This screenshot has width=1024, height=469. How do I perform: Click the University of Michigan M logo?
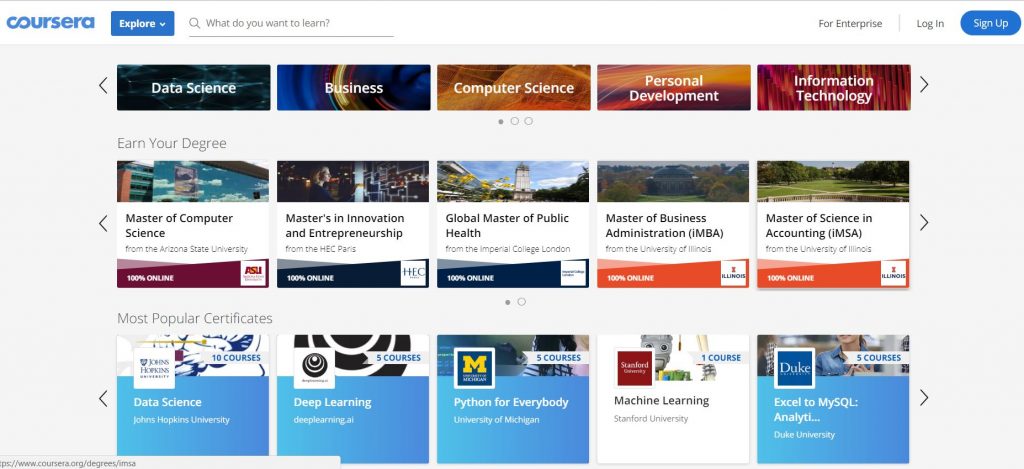point(474,368)
